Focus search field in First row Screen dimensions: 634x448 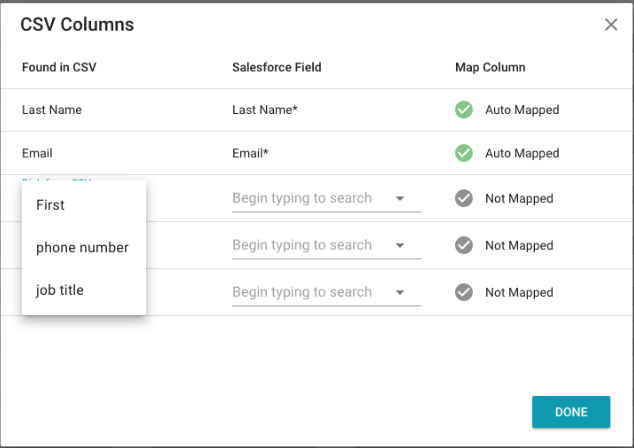[x=326, y=198]
